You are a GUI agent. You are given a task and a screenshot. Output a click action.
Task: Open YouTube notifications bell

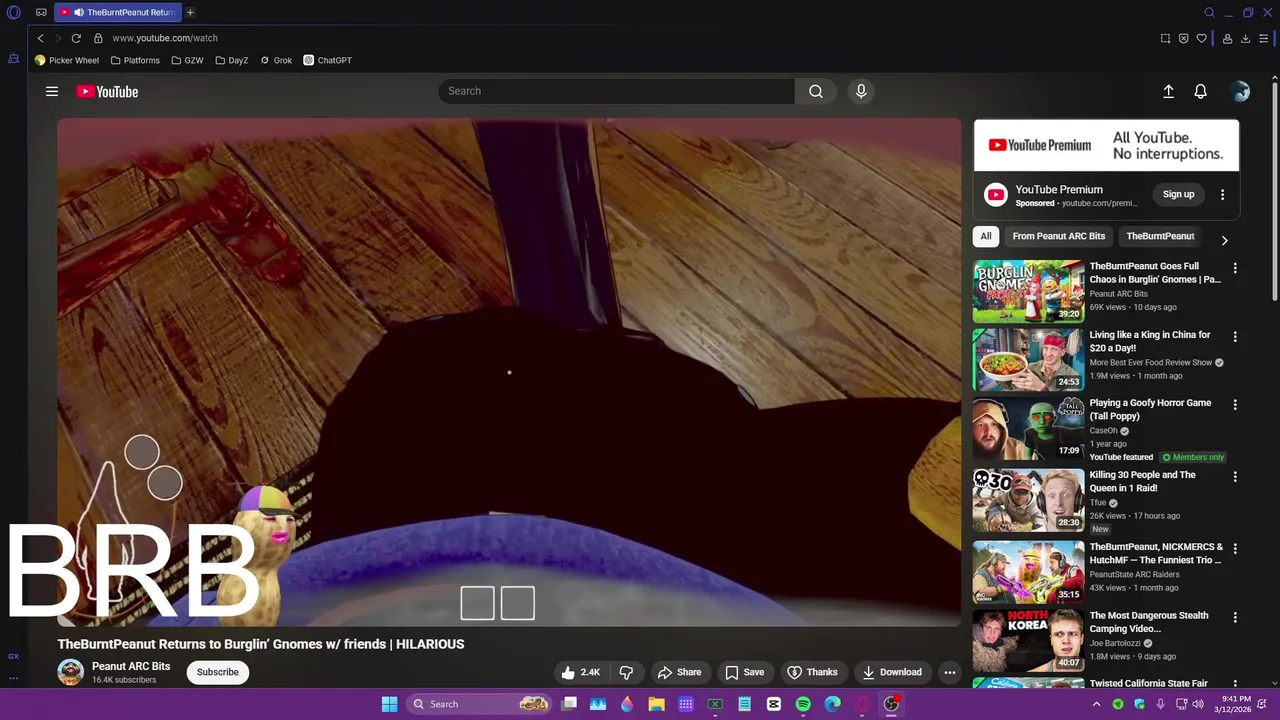coord(1201,91)
